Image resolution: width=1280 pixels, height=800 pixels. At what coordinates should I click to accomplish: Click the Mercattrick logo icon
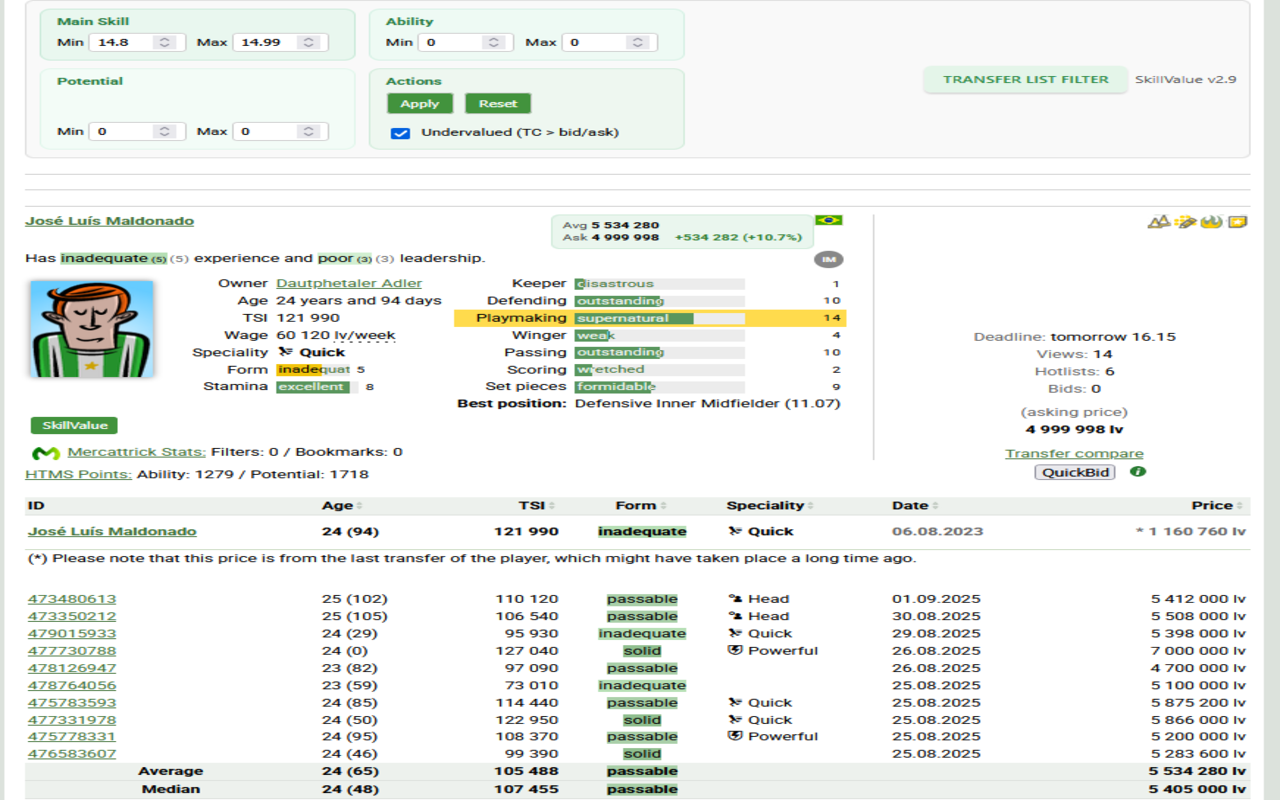[46, 454]
